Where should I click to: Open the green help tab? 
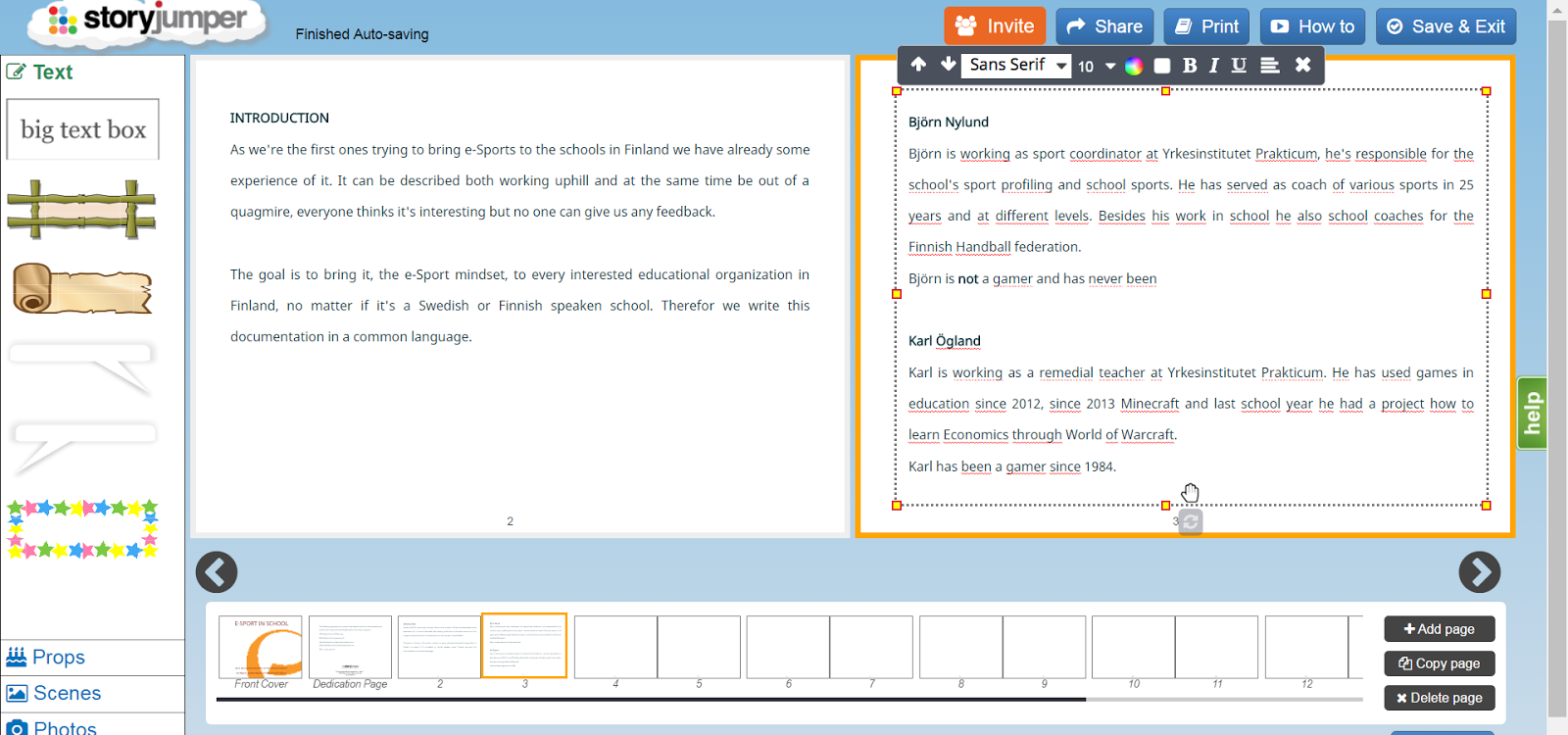pyautogui.click(x=1532, y=414)
